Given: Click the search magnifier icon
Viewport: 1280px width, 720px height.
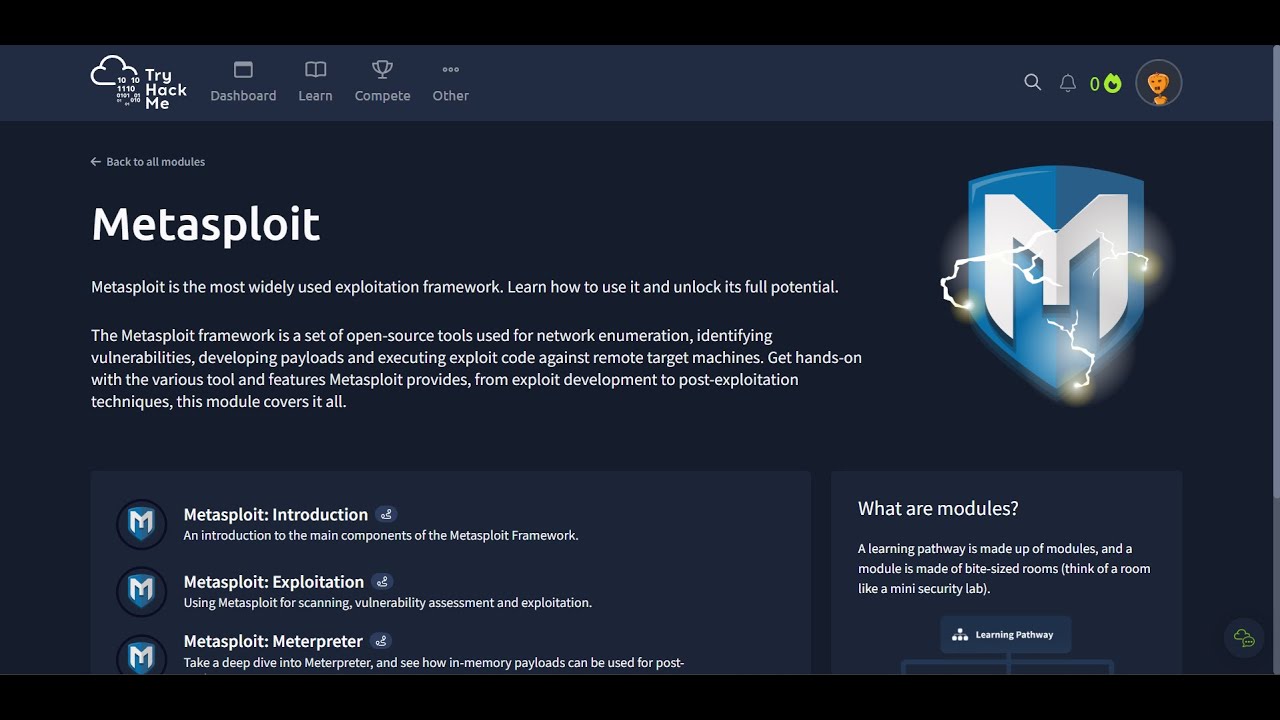Looking at the screenshot, I should [1033, 82].
